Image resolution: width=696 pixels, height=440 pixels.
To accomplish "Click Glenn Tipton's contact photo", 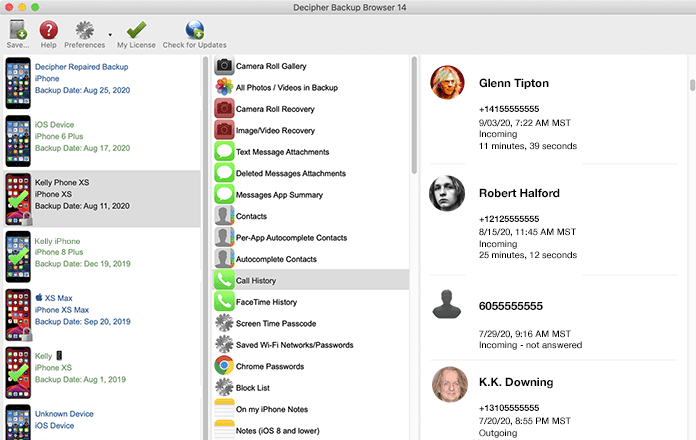I will (447, 83).
